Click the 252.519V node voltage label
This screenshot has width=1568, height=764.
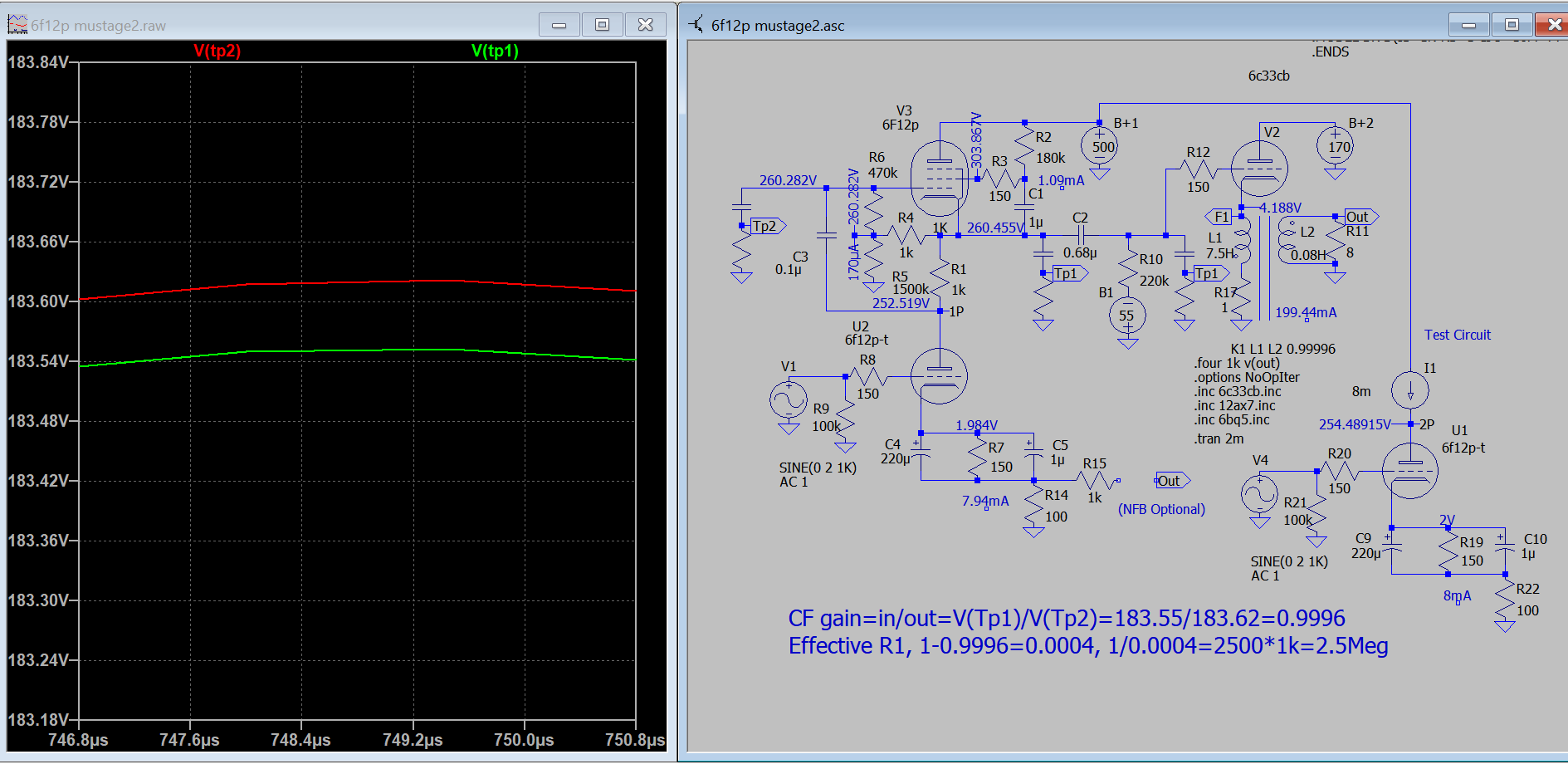click(901, 304)
